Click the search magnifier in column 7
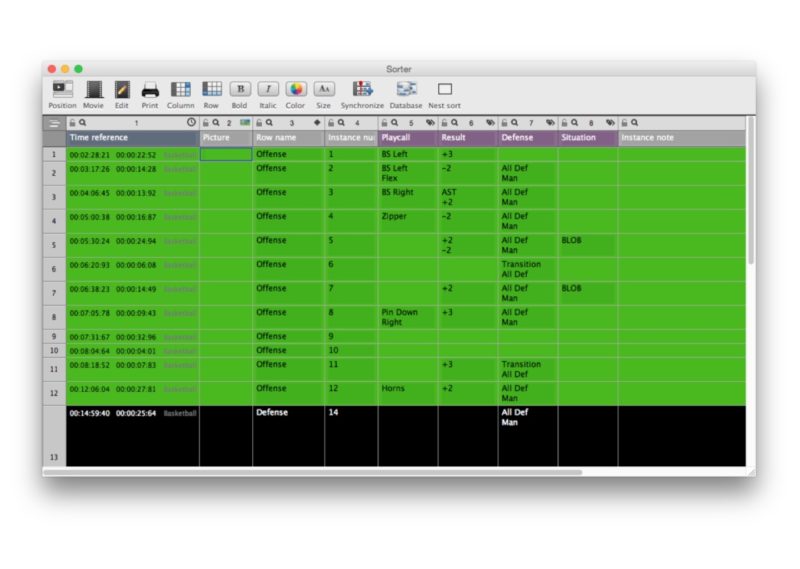The height and width of the screenshot is (569, 800). pyautogui.click(x=515, y=122)
